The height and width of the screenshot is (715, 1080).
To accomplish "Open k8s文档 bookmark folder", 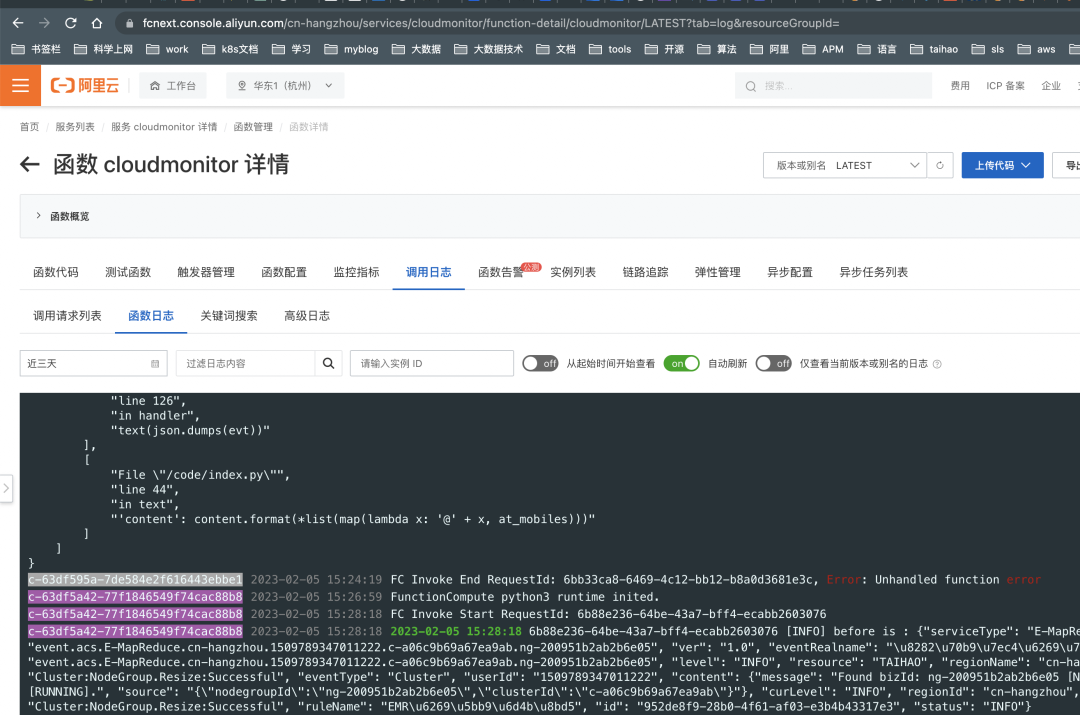I will (230, 50).
